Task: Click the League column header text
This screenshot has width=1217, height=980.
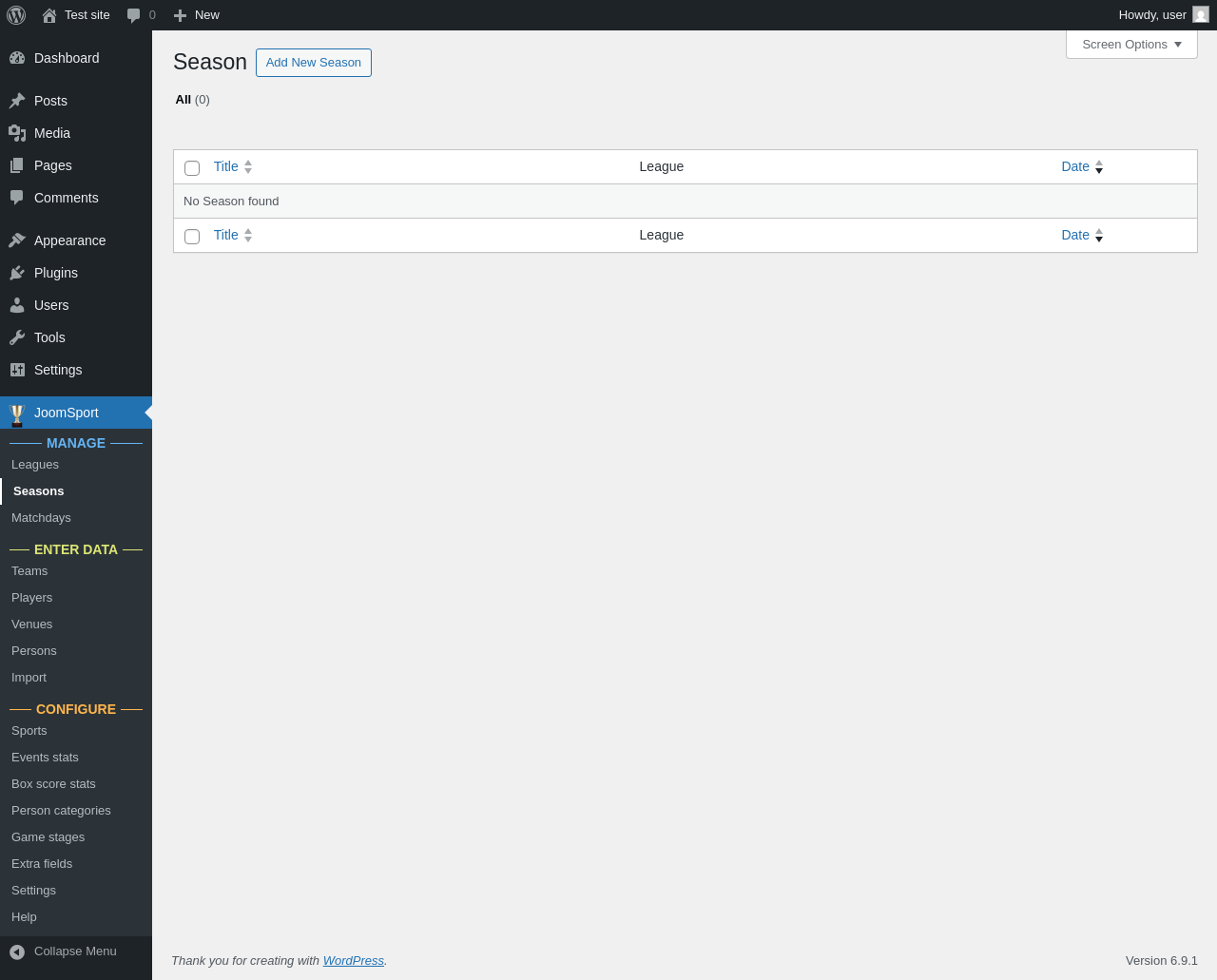Action: pos(662,166)
